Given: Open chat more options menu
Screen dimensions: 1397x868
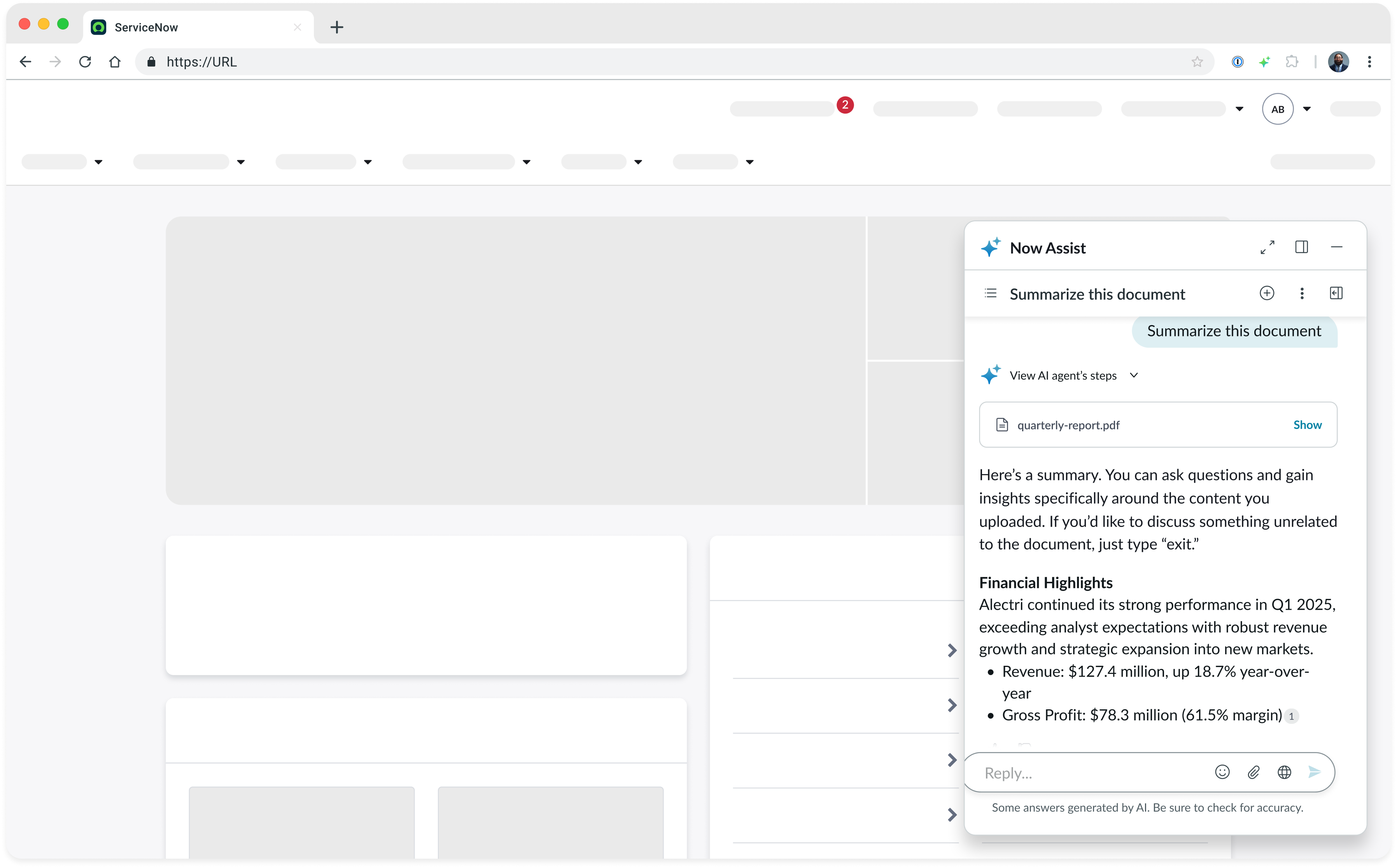Looking at the screenshot, I should [1302, 293].
